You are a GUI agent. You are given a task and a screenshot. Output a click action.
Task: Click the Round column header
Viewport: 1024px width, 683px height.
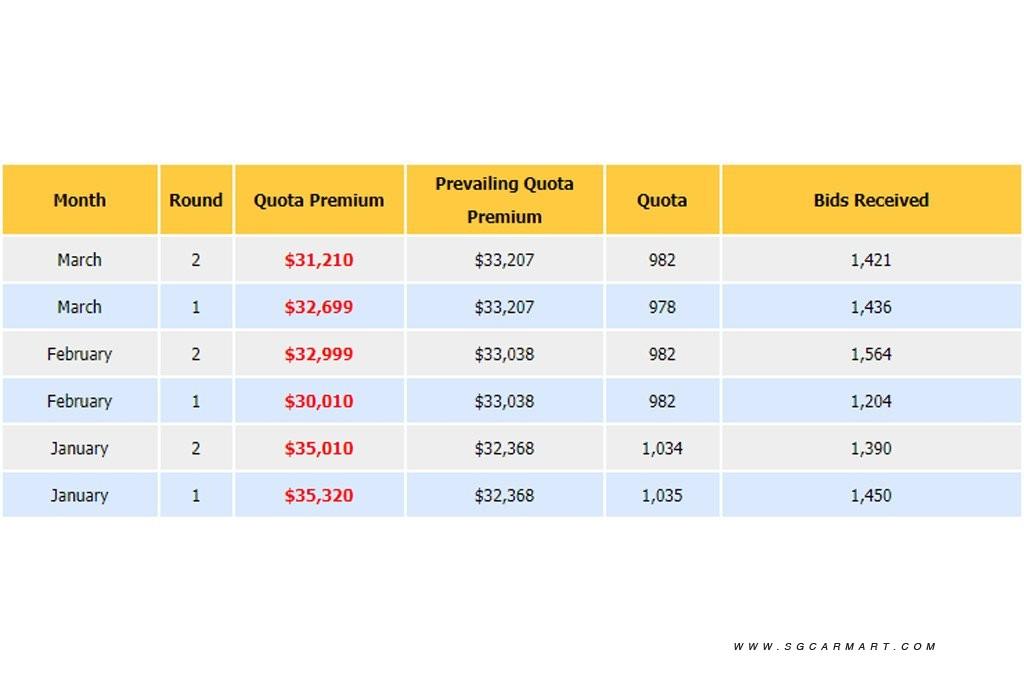(196, 200)
